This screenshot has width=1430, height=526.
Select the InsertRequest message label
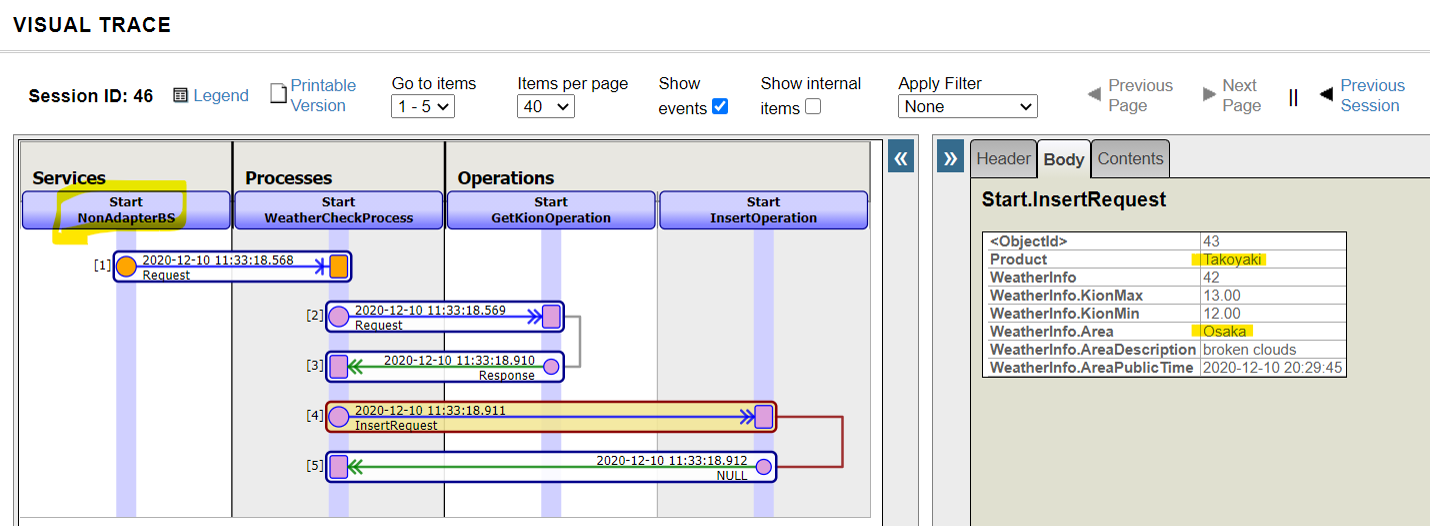tap(396, 426)
